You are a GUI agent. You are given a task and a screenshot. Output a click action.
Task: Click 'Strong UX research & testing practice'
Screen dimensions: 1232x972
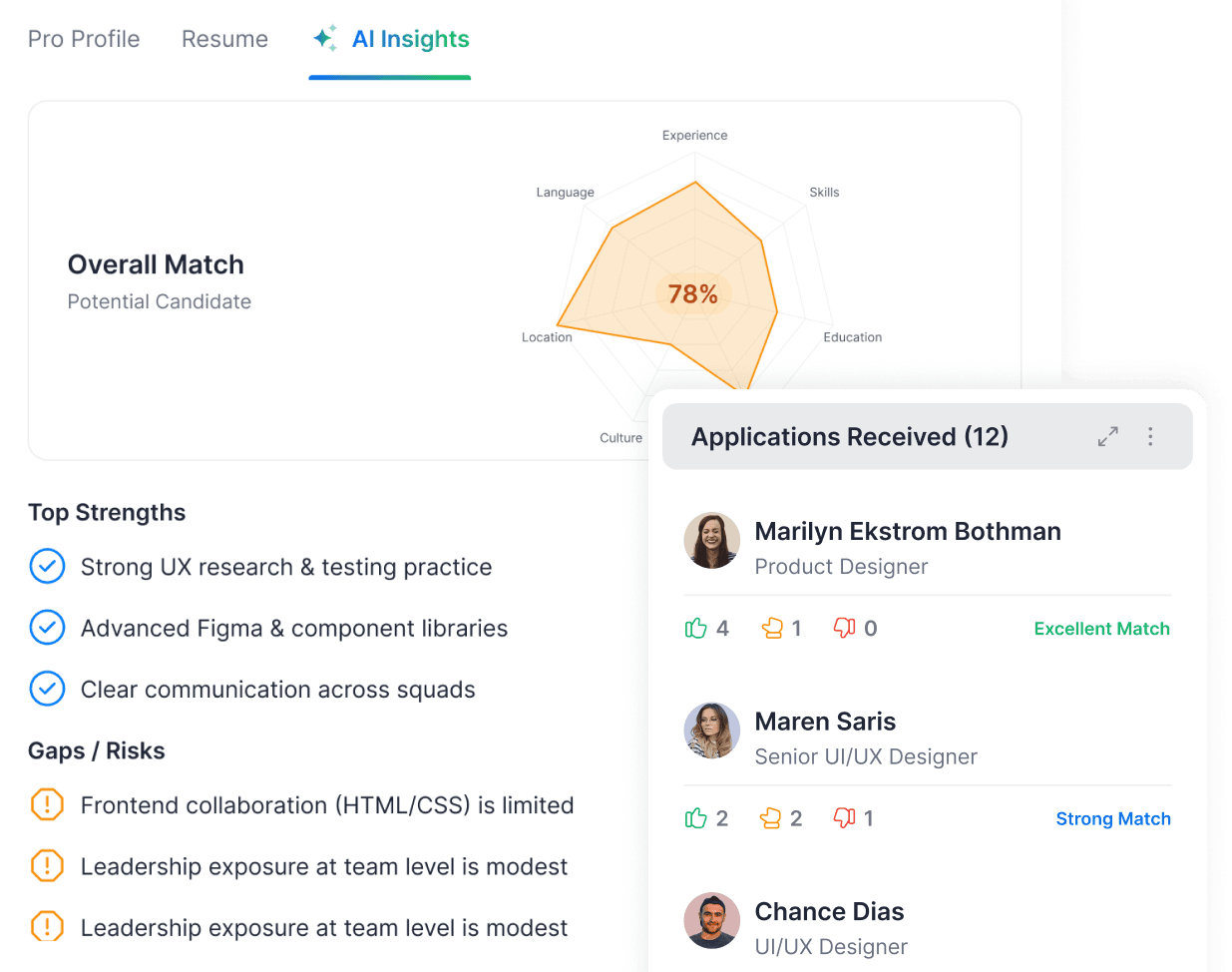click(x=286, y=567)
